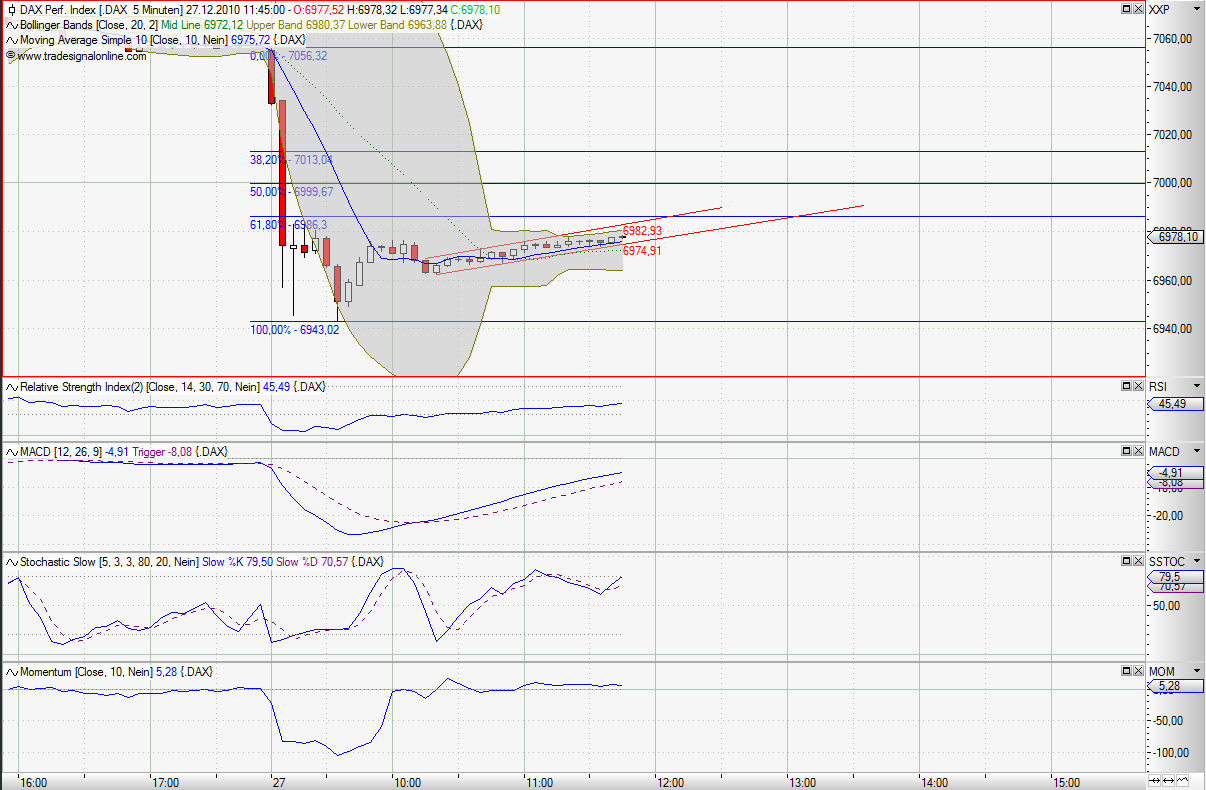
Task: Toggle the Momentum panel minimize box
Action: coord(1127,671)
